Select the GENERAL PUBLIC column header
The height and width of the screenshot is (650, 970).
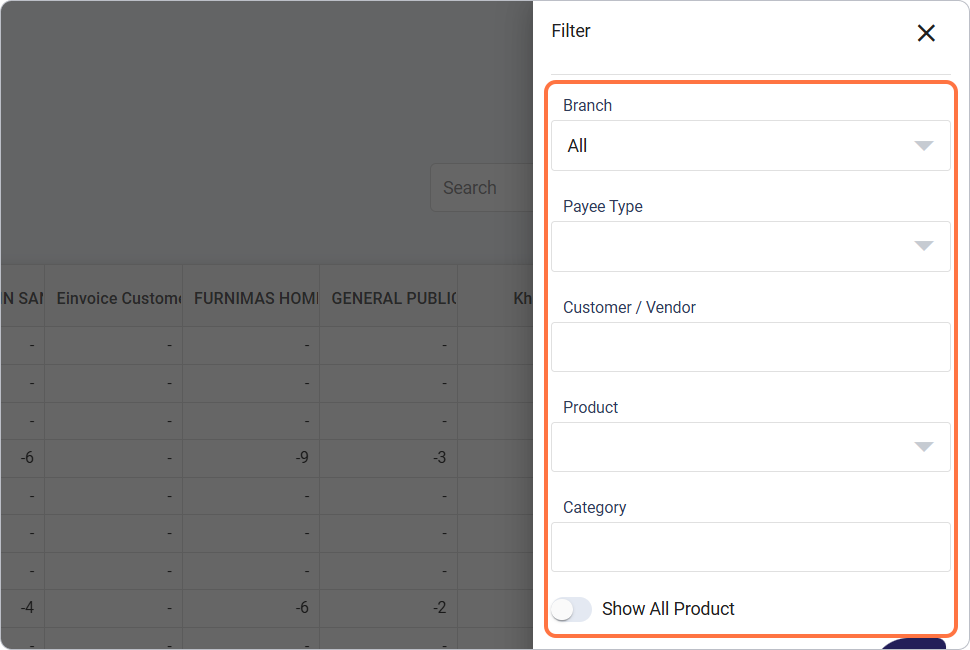[388, 298]
